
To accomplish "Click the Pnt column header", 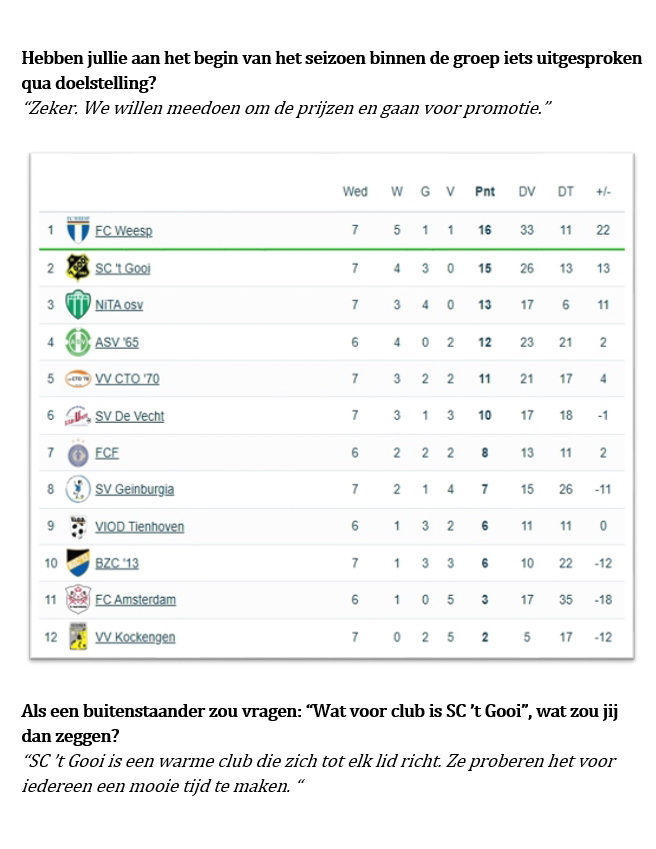I will pyautogui.click(x=485, y=192).
